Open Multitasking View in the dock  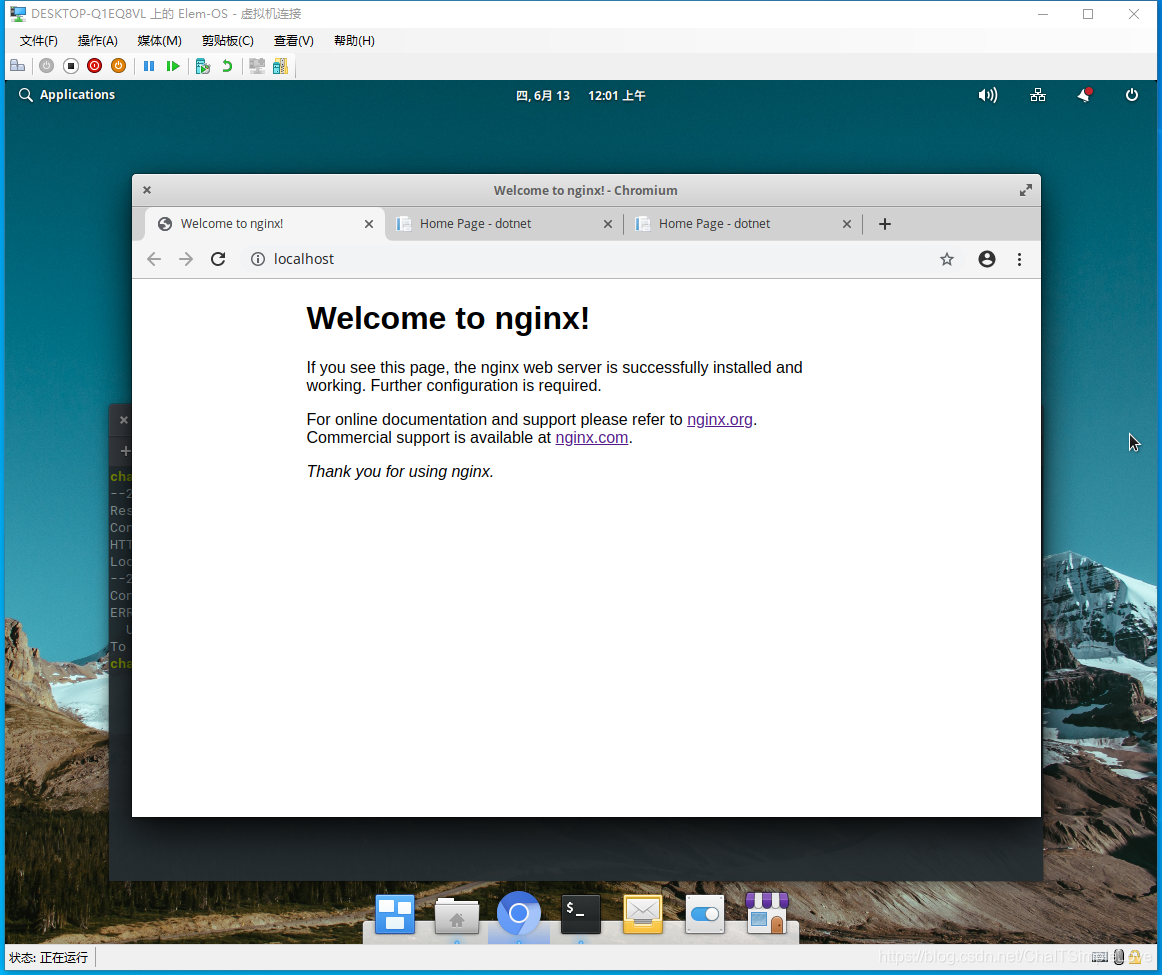coord(395,914)
